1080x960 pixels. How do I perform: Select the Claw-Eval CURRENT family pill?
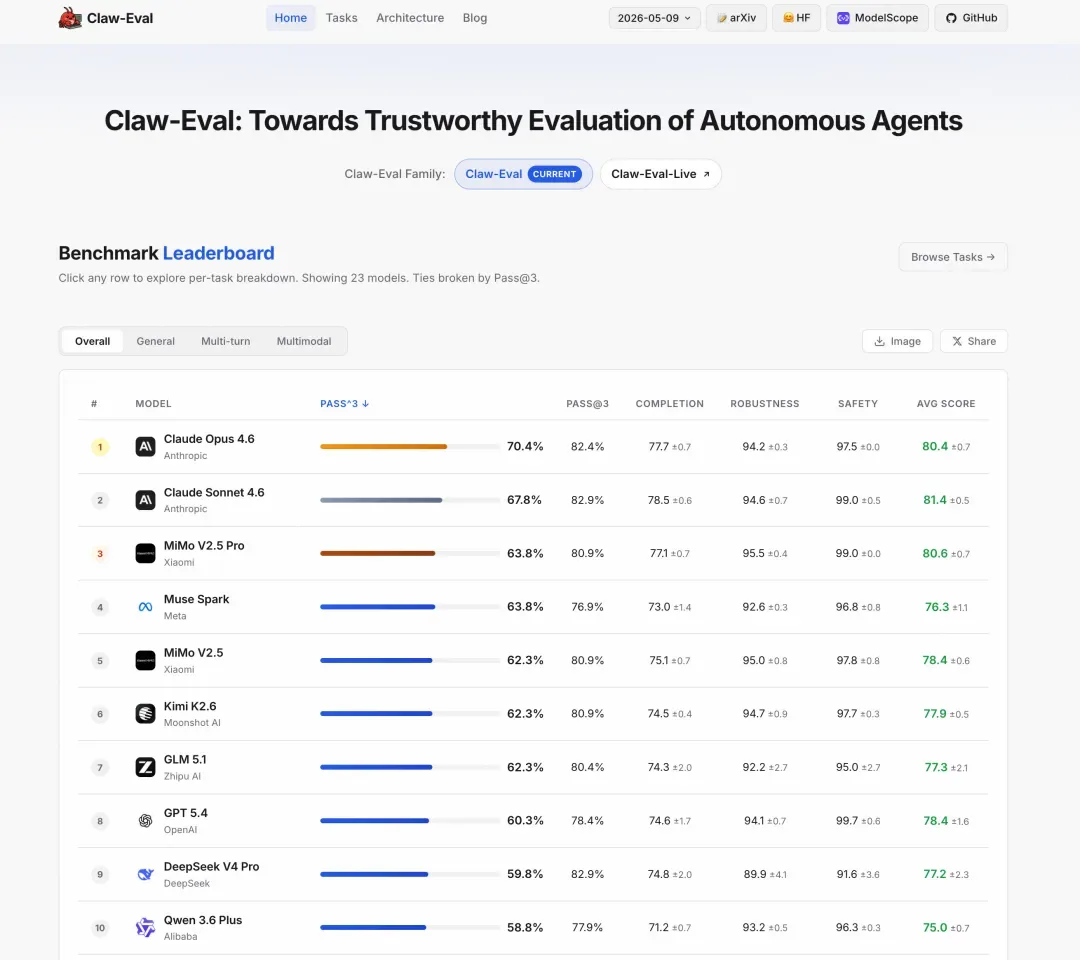523,174
